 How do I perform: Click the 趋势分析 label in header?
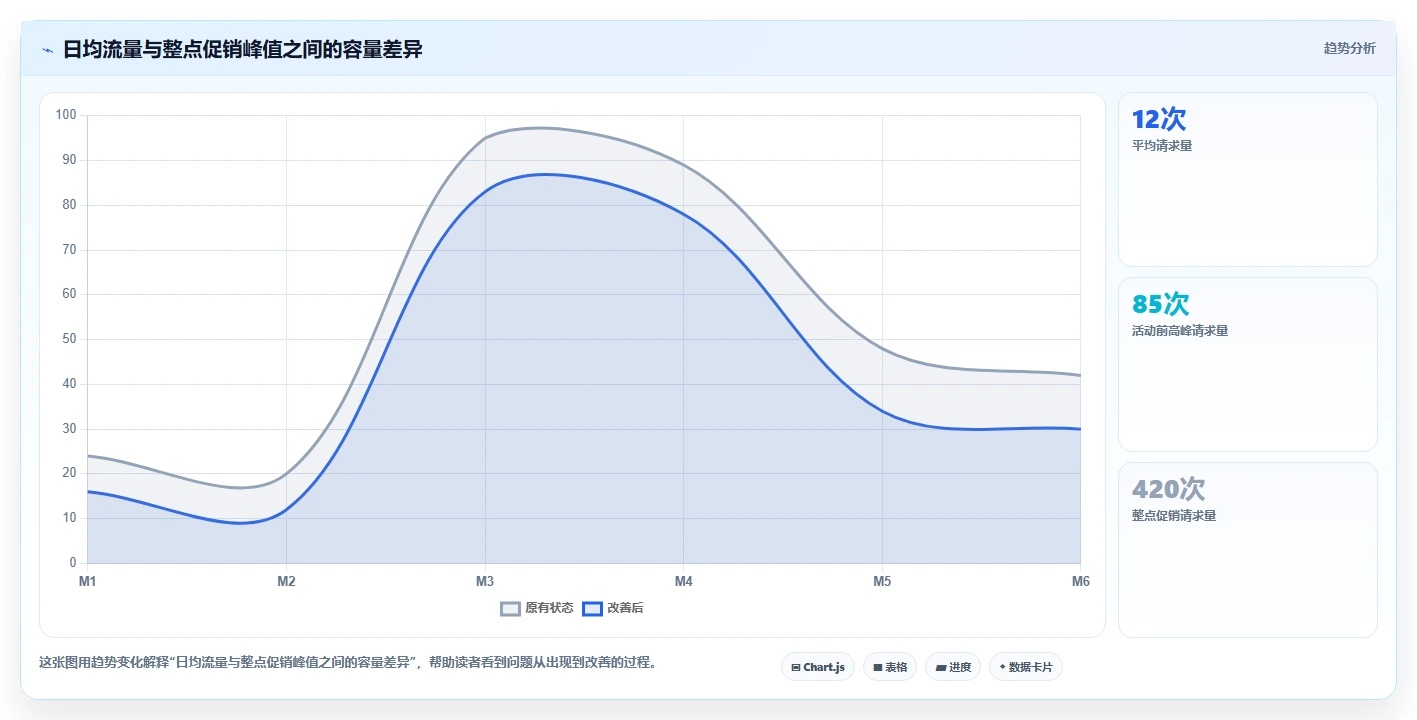[1349, 48]
